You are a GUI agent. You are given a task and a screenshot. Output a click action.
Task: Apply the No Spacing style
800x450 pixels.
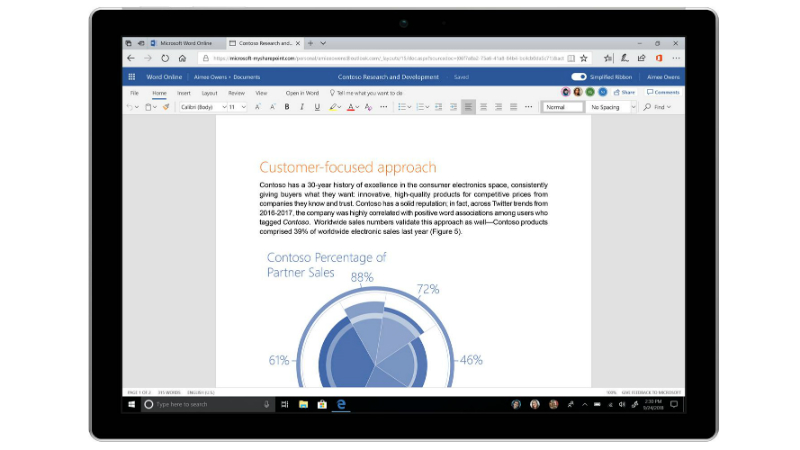[x=606, y=107]
